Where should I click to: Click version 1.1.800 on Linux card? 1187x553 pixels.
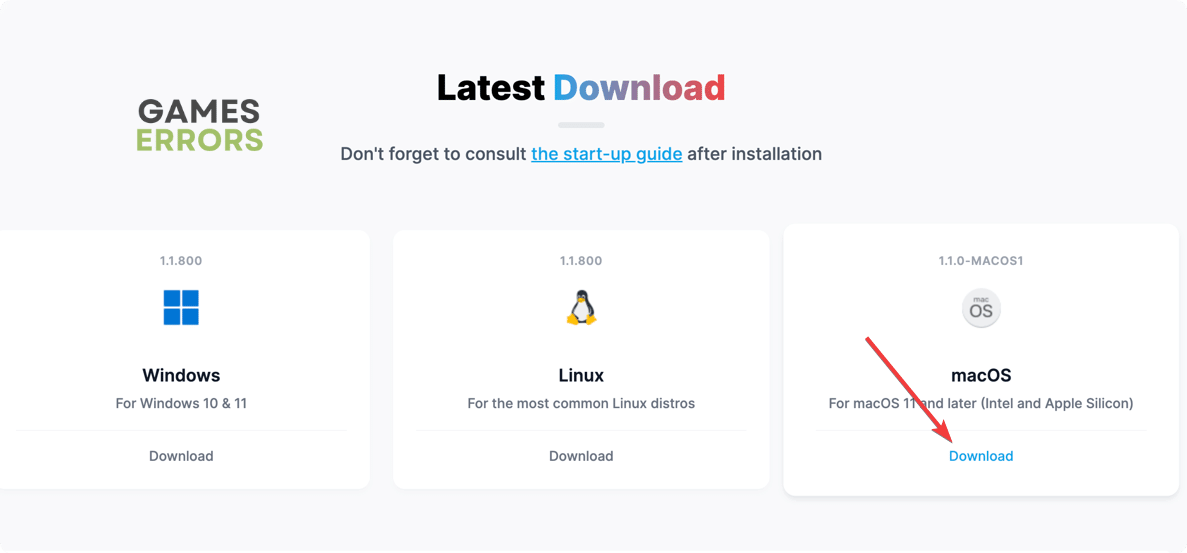click(x=581, y=261)
